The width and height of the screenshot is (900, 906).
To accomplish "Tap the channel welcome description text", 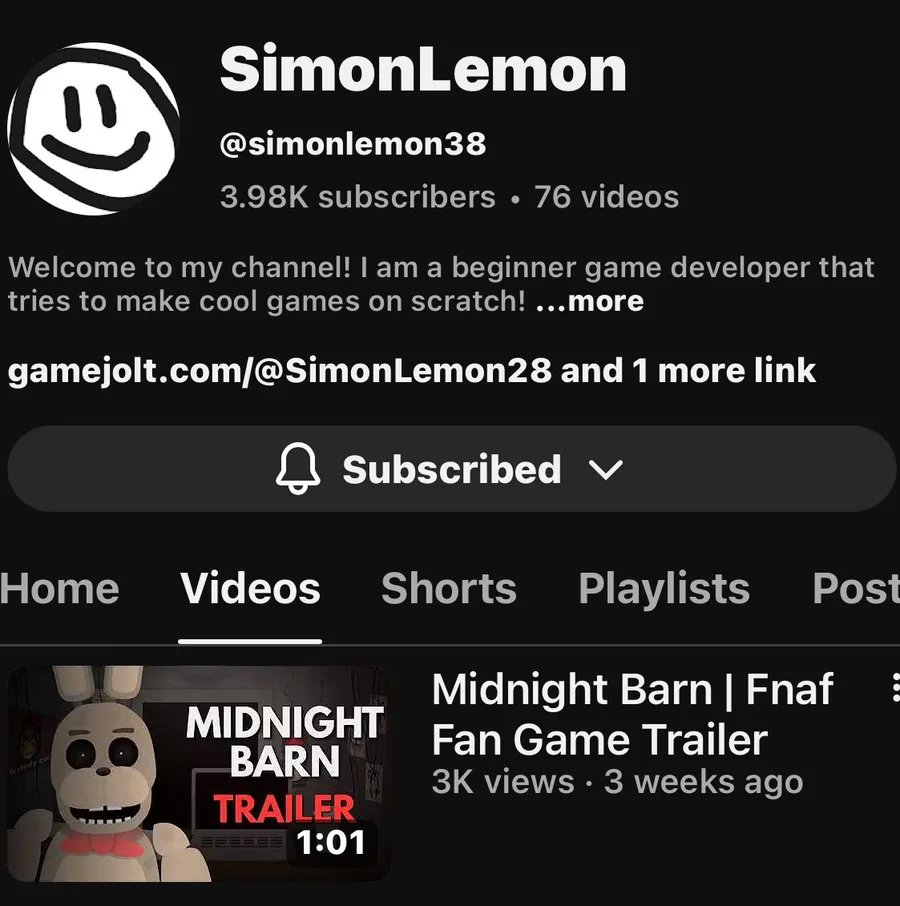I will [x=441, y=284].
